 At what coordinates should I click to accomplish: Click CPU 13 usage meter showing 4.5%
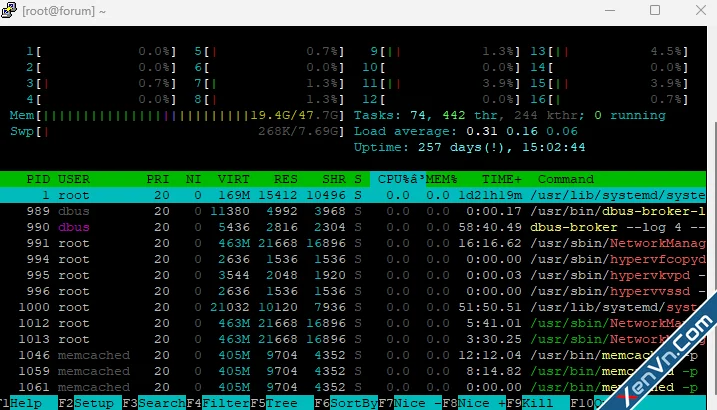tap(609, 51)
